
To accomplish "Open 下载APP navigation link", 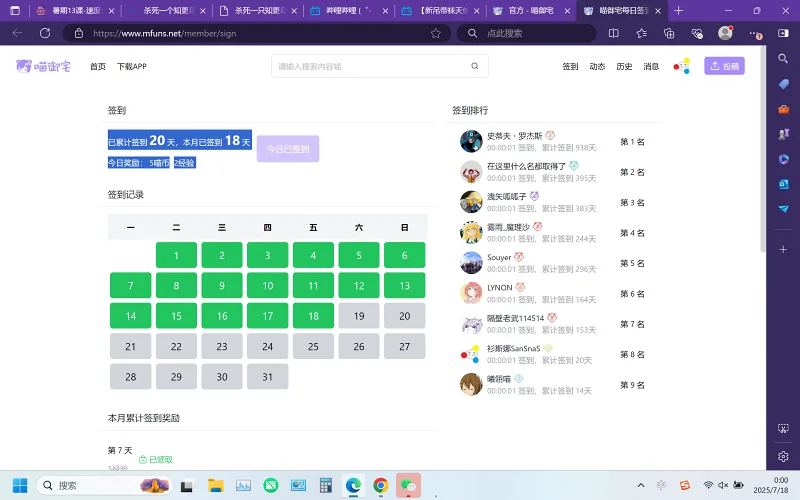I will (x=132, y=66).
